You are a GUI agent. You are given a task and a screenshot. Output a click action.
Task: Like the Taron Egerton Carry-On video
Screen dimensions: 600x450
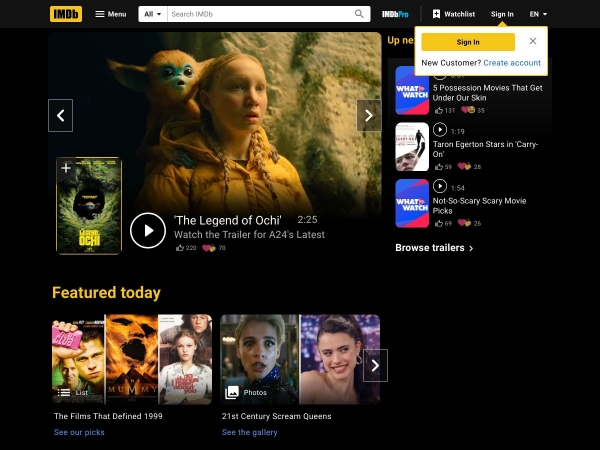pos(439,167)
